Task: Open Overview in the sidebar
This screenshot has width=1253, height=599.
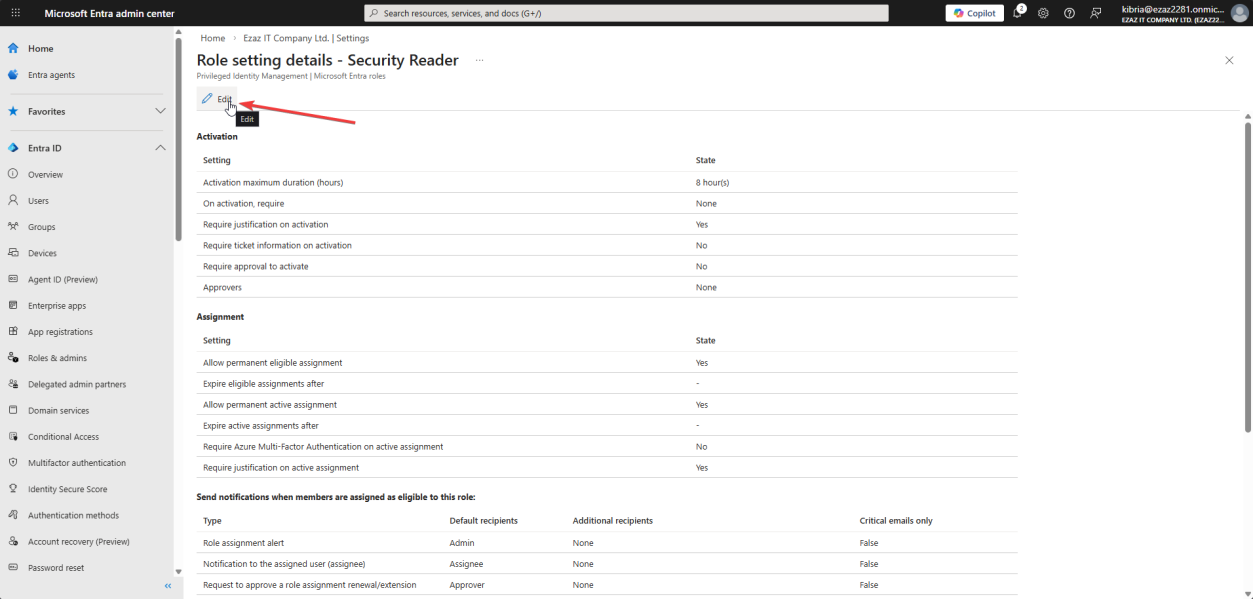Action: (x=45, y=174)
